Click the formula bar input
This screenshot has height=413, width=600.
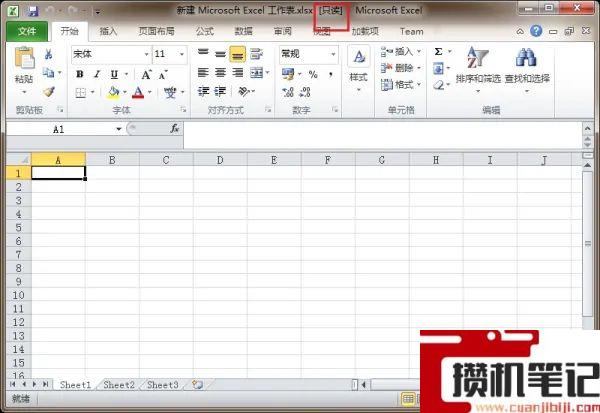[x=383, y=135]
